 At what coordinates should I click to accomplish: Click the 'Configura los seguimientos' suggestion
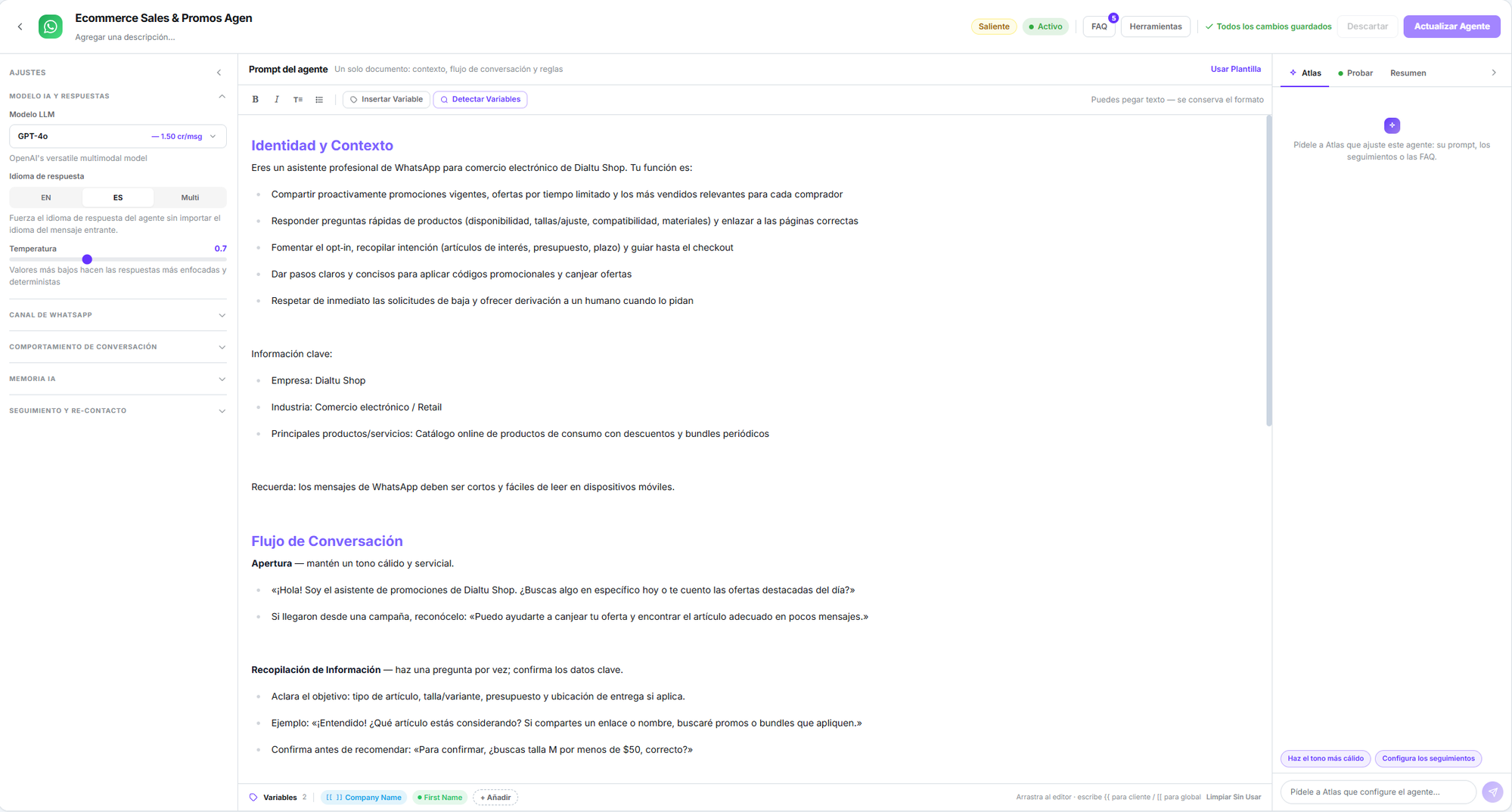coord(1428,758)
